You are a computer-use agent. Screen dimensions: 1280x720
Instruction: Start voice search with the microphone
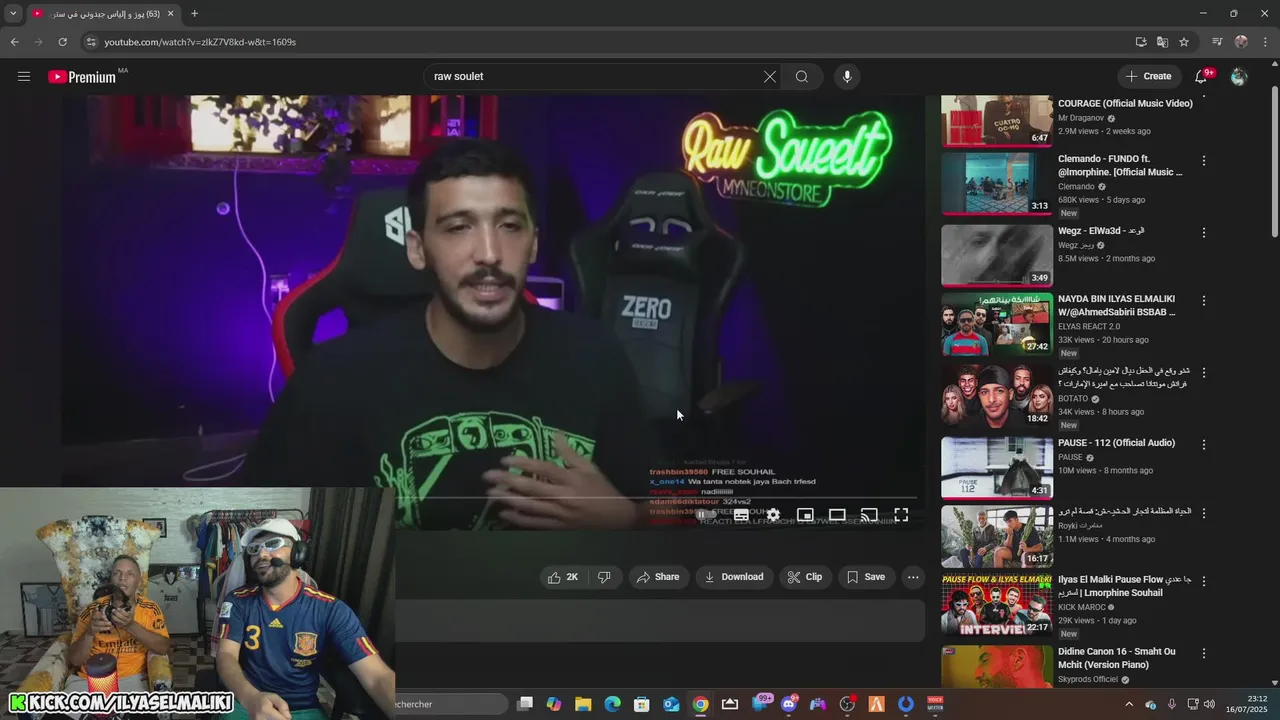coord(847,76)
